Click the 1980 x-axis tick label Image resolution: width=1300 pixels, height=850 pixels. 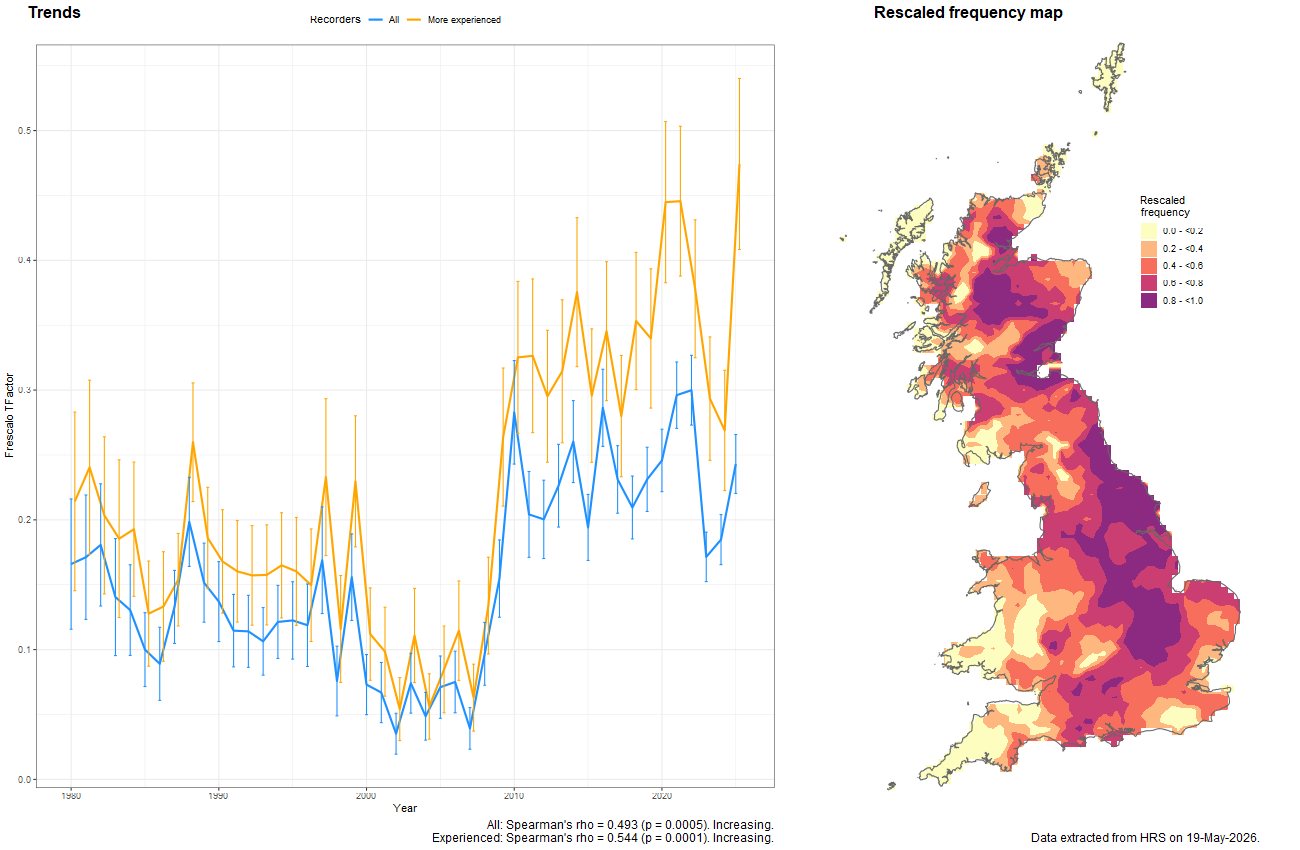pyautogui.click(x=71, y=797)
